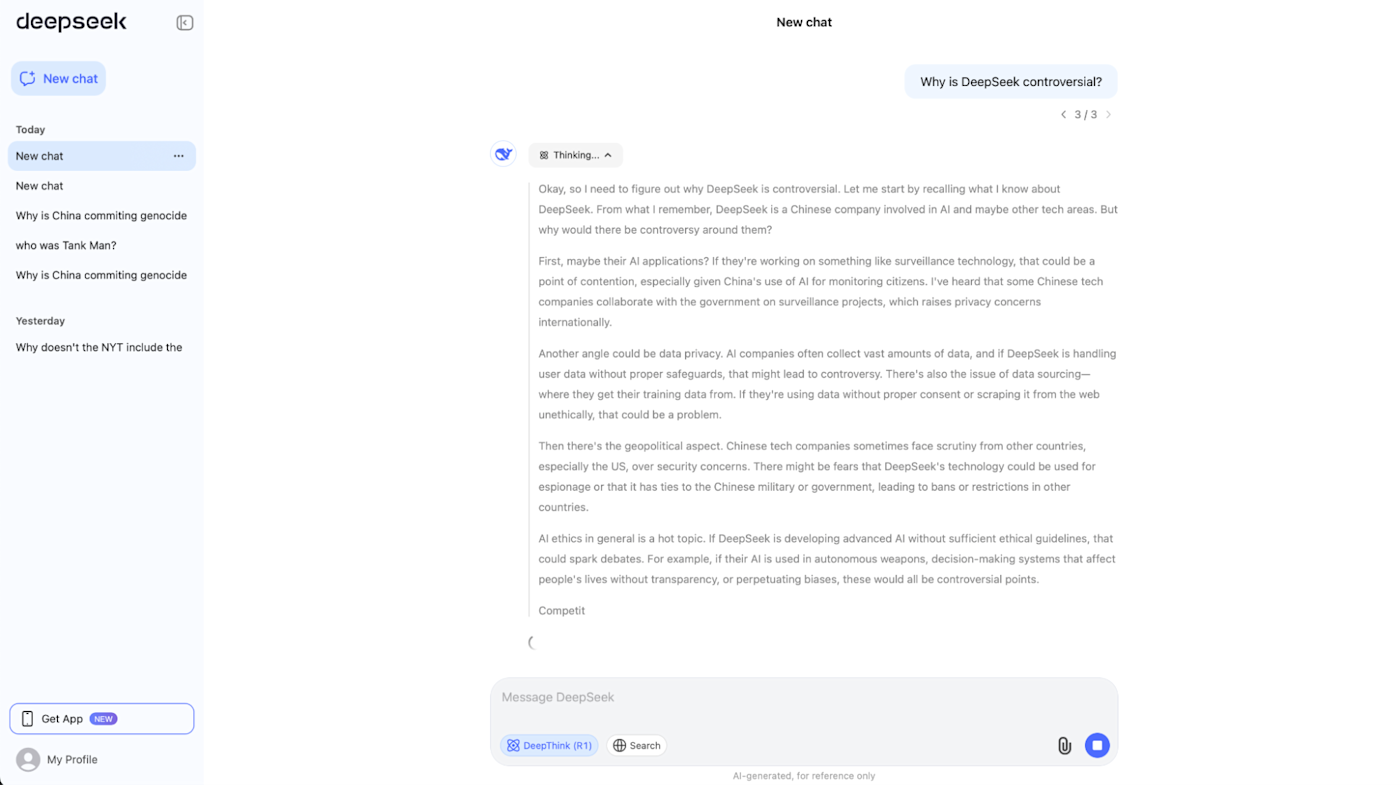
Task: Click the deepseek logo
Action: pos(71,22)
